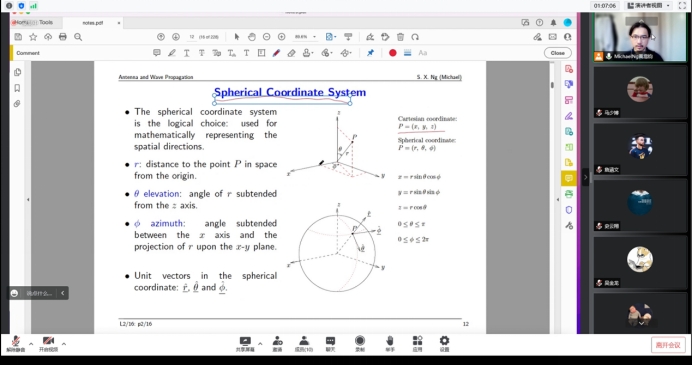Toggle the pin keep-tool-selected icon
The width and height of the screenshot is (693, 366).
[x=370, y=53]
